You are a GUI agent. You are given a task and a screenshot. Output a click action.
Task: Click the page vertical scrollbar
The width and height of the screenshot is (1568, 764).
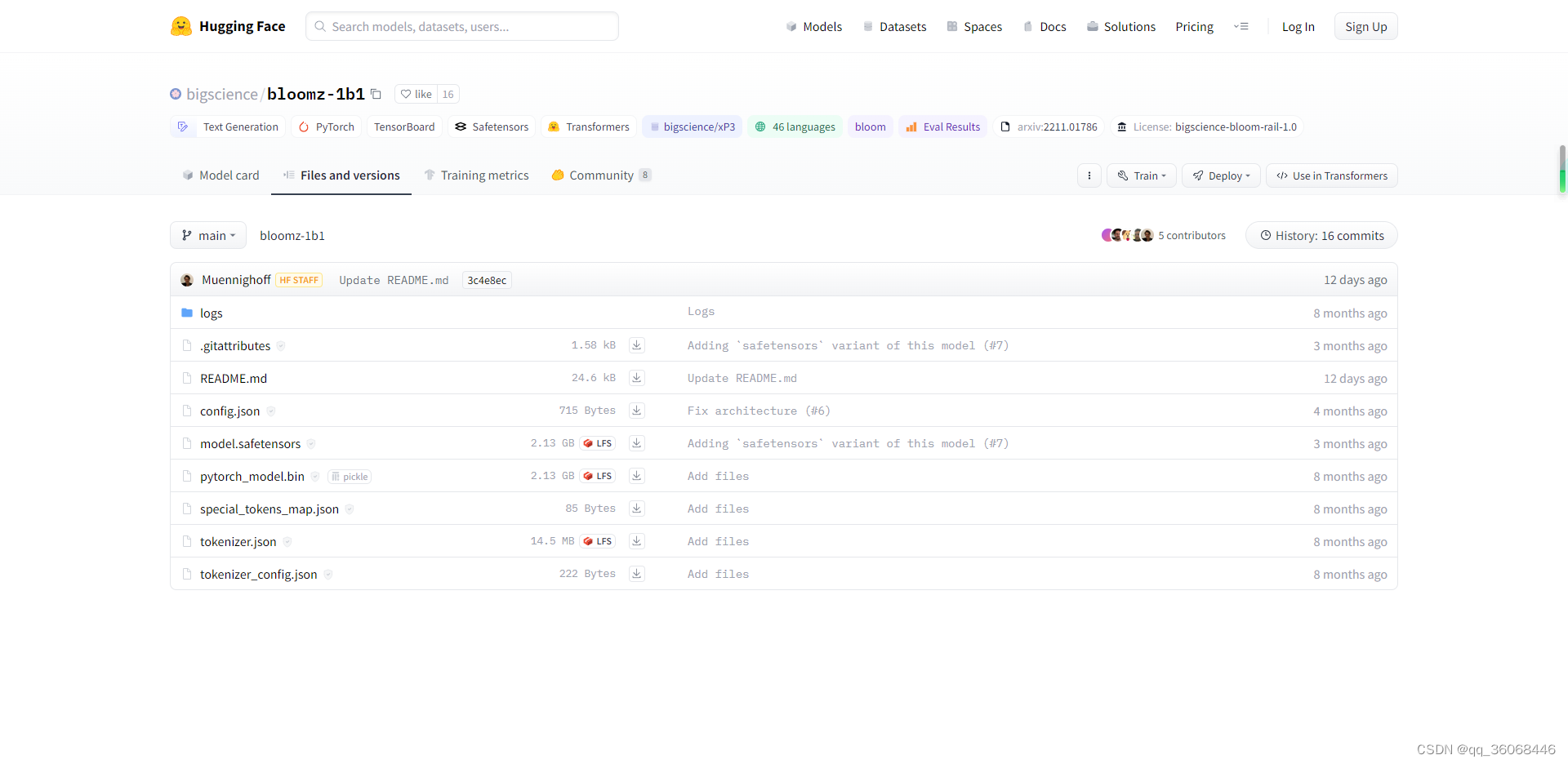1562,170
